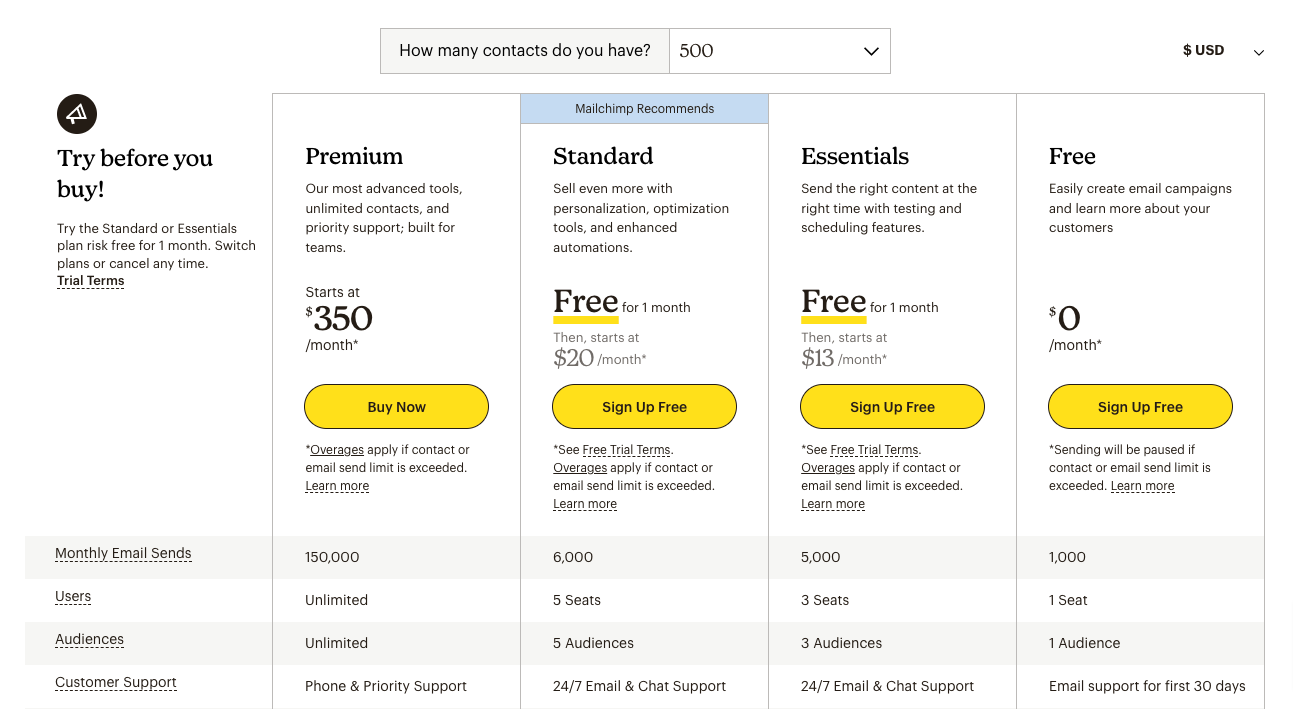Open the Monthly Email Sends details
Image resolution: width=1293 pixels, height=709 pixels.
(123, 553)
